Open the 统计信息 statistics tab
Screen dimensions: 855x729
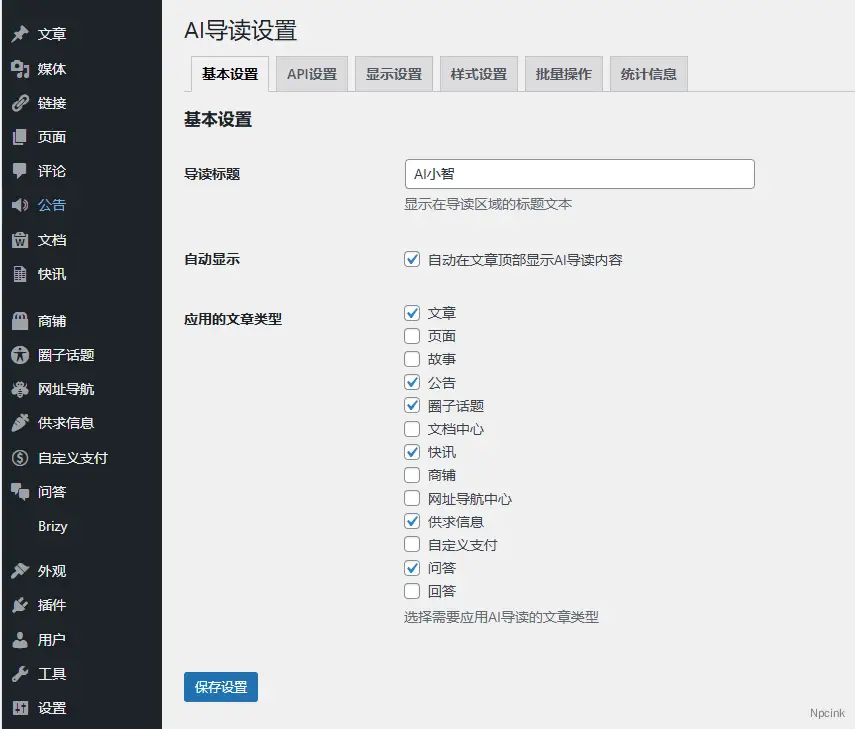point(648,73)
